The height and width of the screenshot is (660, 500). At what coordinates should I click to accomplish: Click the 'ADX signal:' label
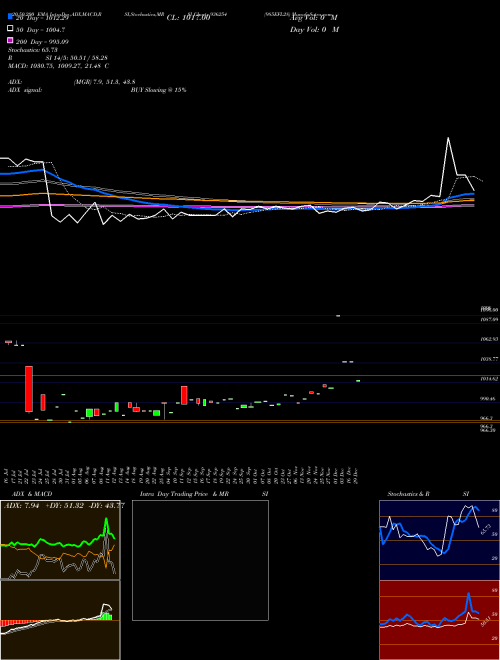click(x=25, y=90)
